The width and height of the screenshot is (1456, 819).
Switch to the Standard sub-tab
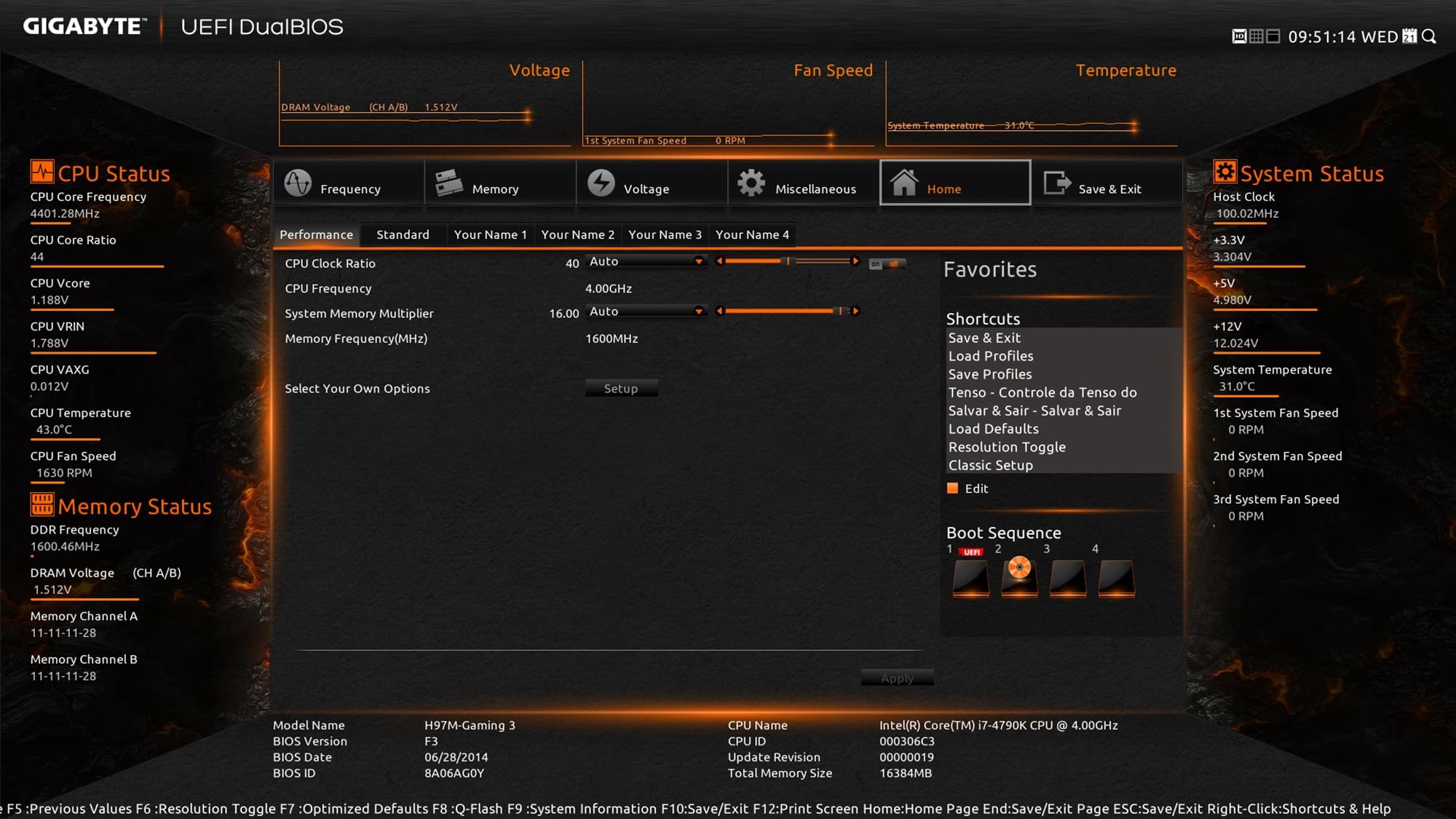pyautogui.click(x=403, y=234)
